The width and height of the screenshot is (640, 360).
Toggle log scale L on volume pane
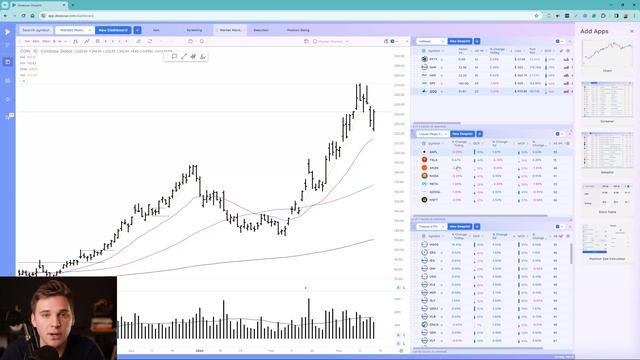tap(404, 336)
